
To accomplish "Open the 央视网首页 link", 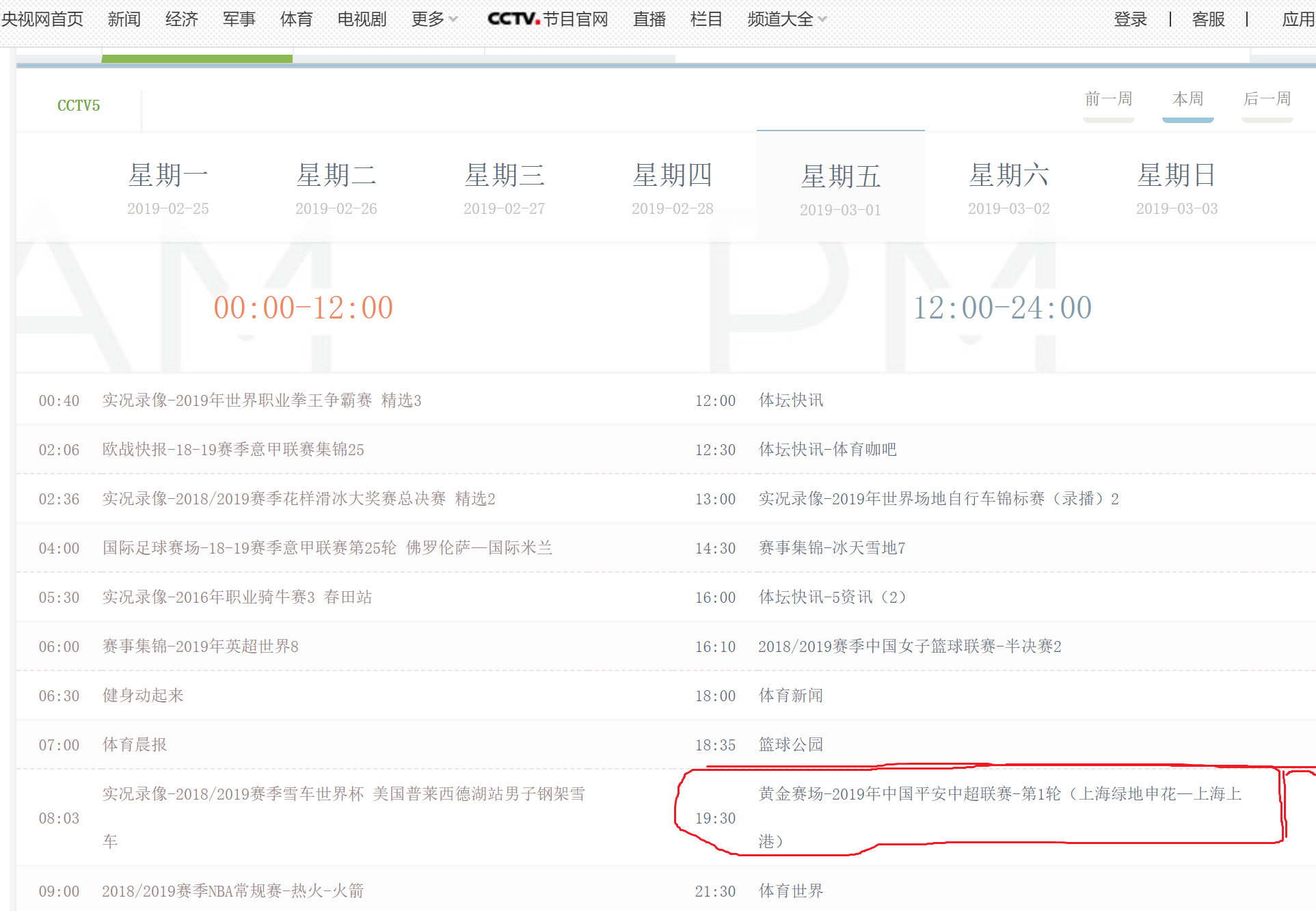I will pyautogui.click(x=42, y=19).
